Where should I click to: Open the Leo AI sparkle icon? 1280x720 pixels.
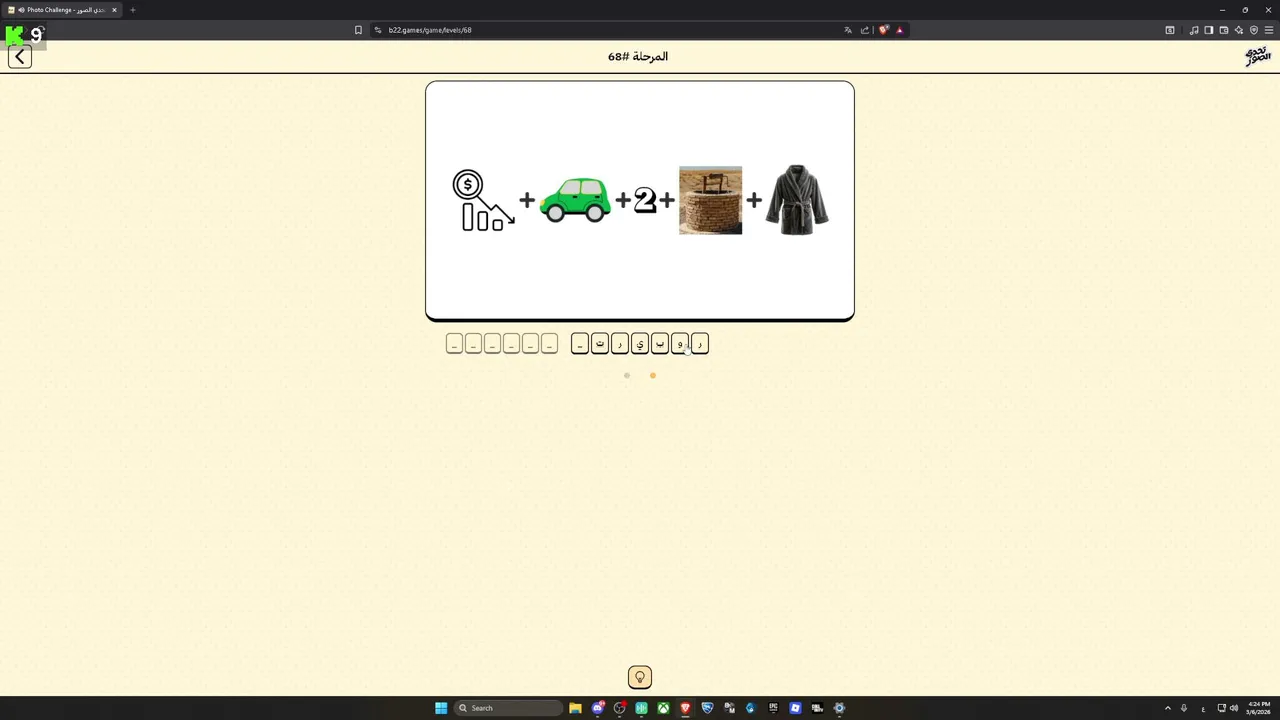click(1239, 30)
